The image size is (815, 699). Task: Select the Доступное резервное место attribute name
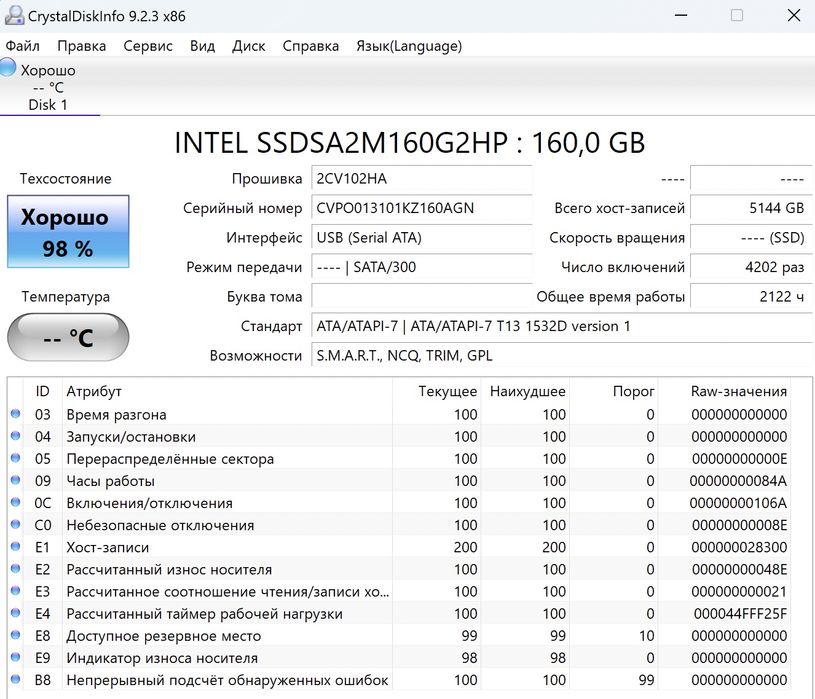164,636
